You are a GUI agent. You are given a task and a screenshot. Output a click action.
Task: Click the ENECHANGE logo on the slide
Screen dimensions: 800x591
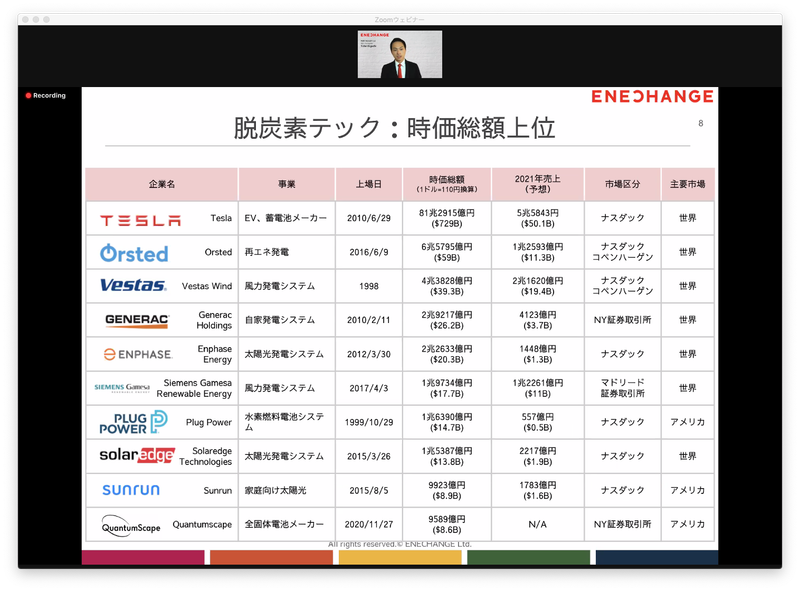click(652, 96)
